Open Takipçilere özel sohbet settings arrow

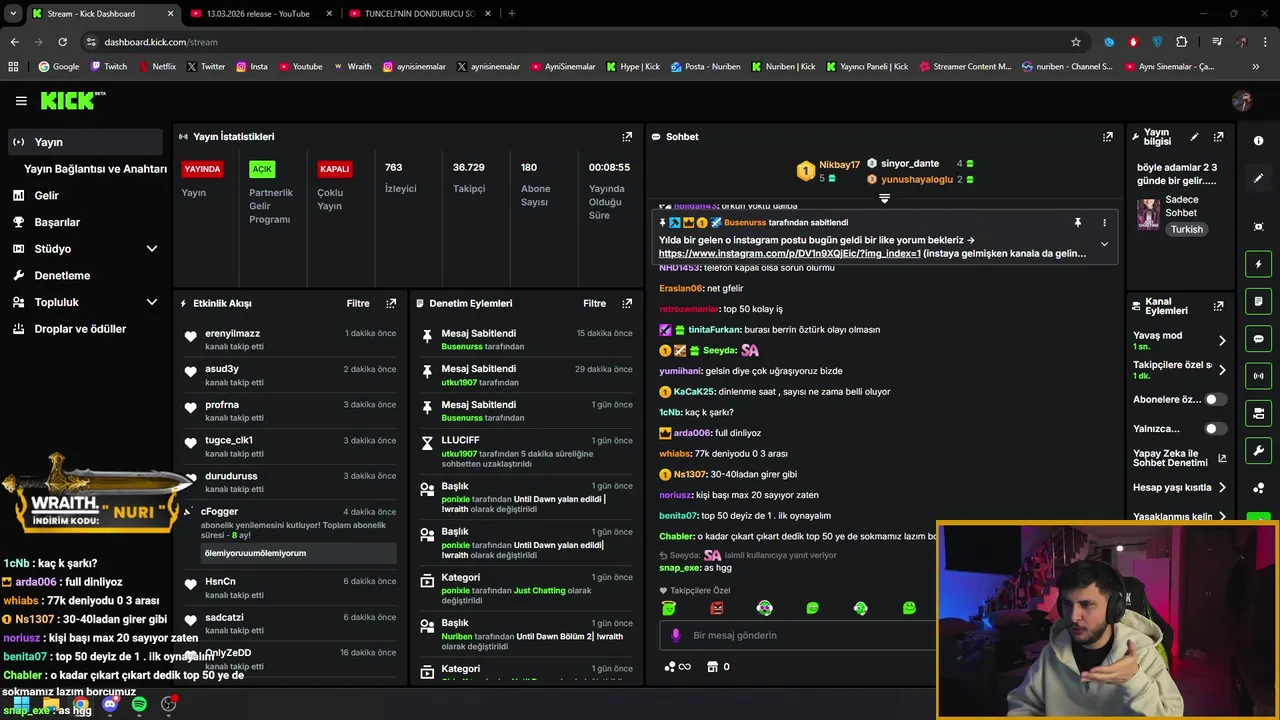coord(1221,370)
